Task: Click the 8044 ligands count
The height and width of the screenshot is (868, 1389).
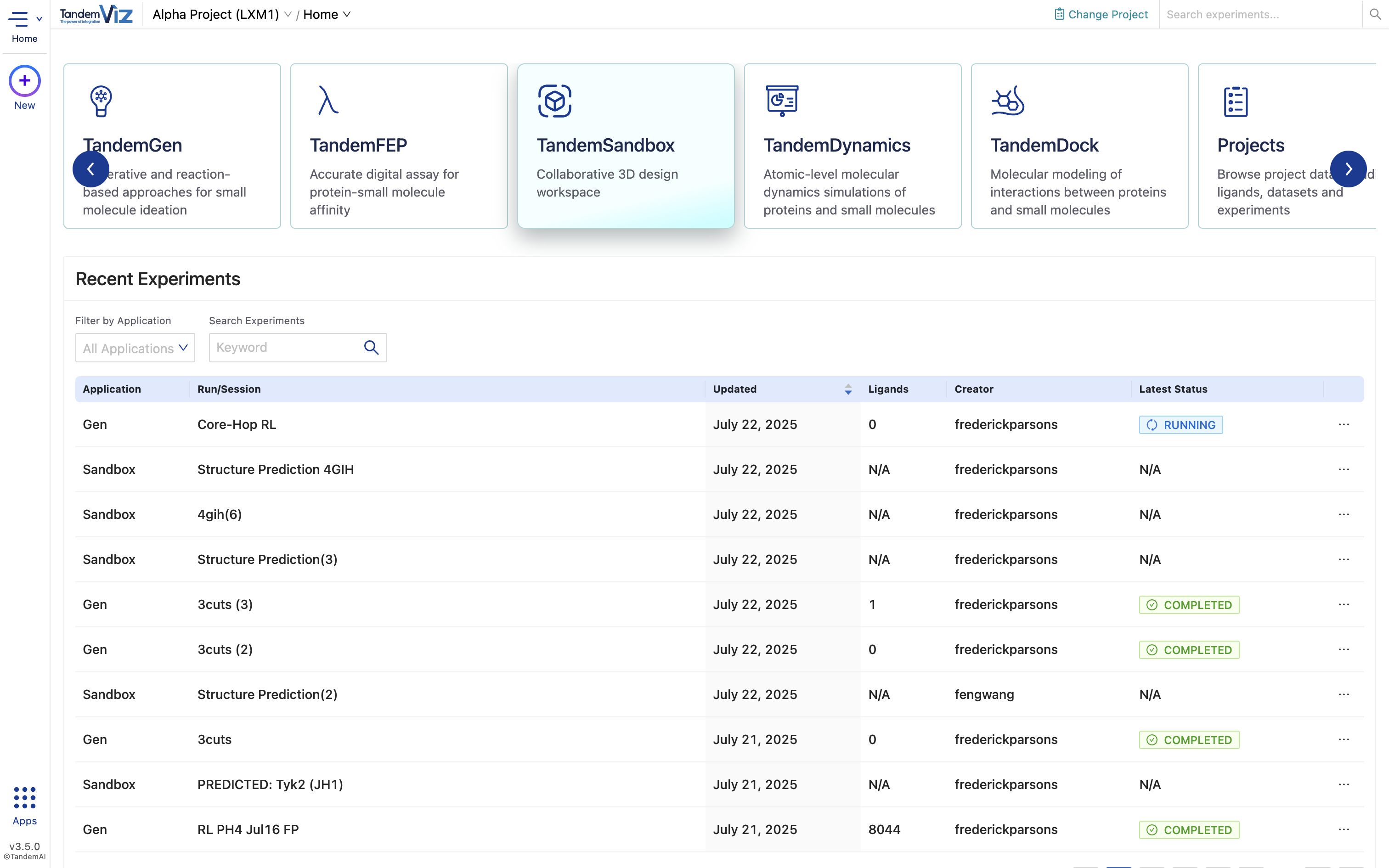Action: pos(884,829)
